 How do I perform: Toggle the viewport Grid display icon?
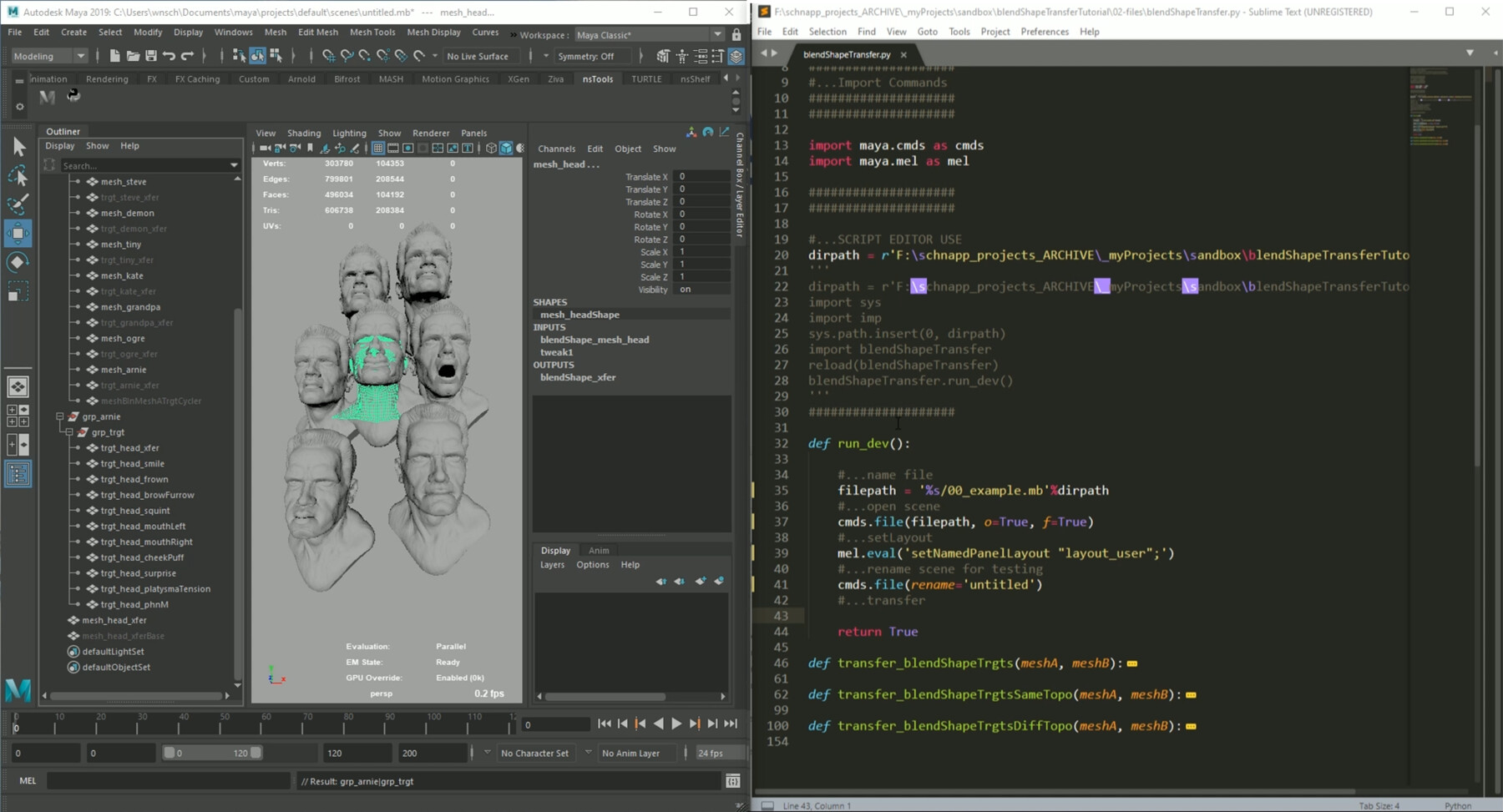click(x=378, y=148)
